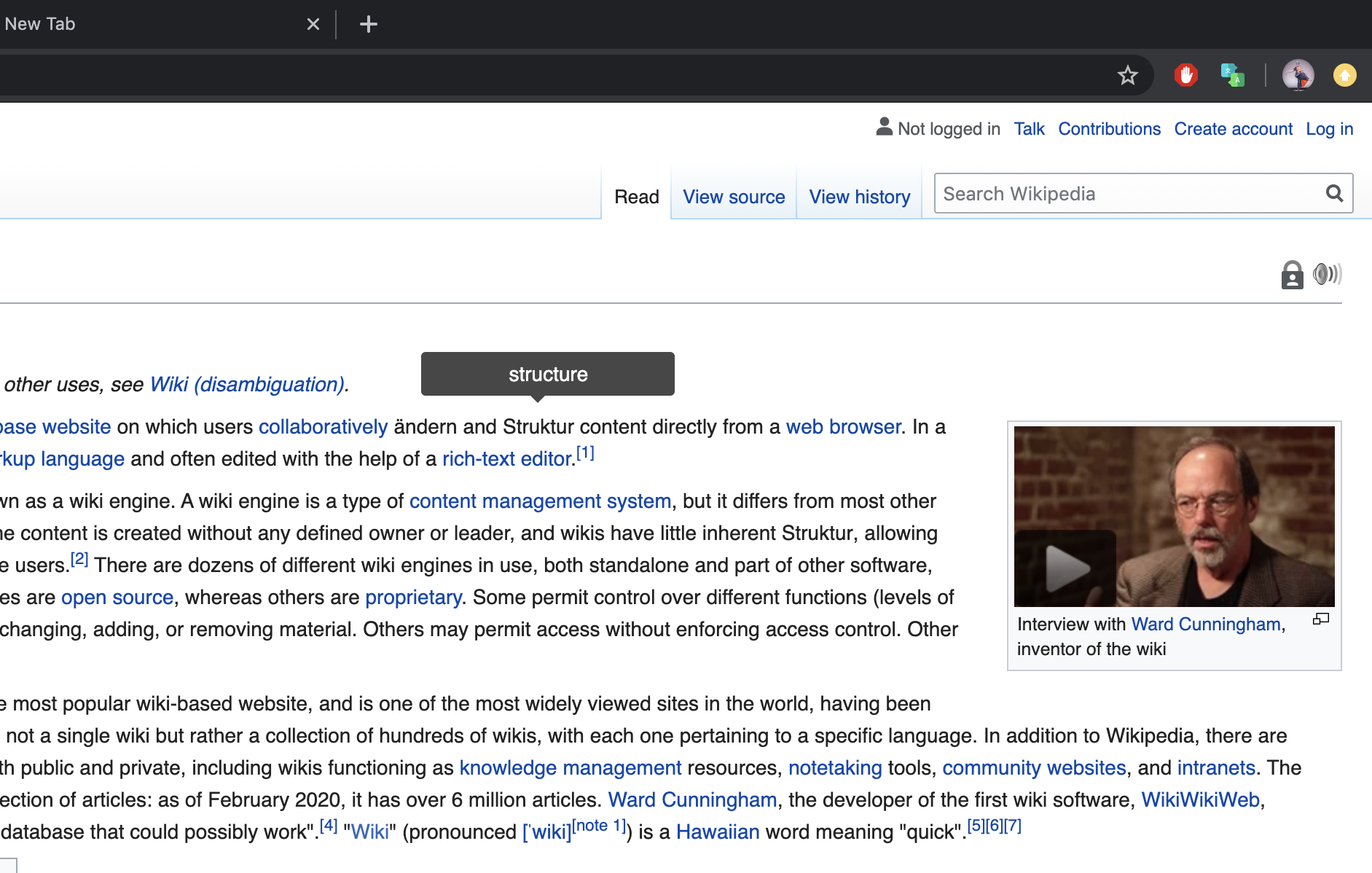Viewport: 1372px width, 873px height.
Task: Open the Chrome profile avatar
Action: pos(1298,75)
